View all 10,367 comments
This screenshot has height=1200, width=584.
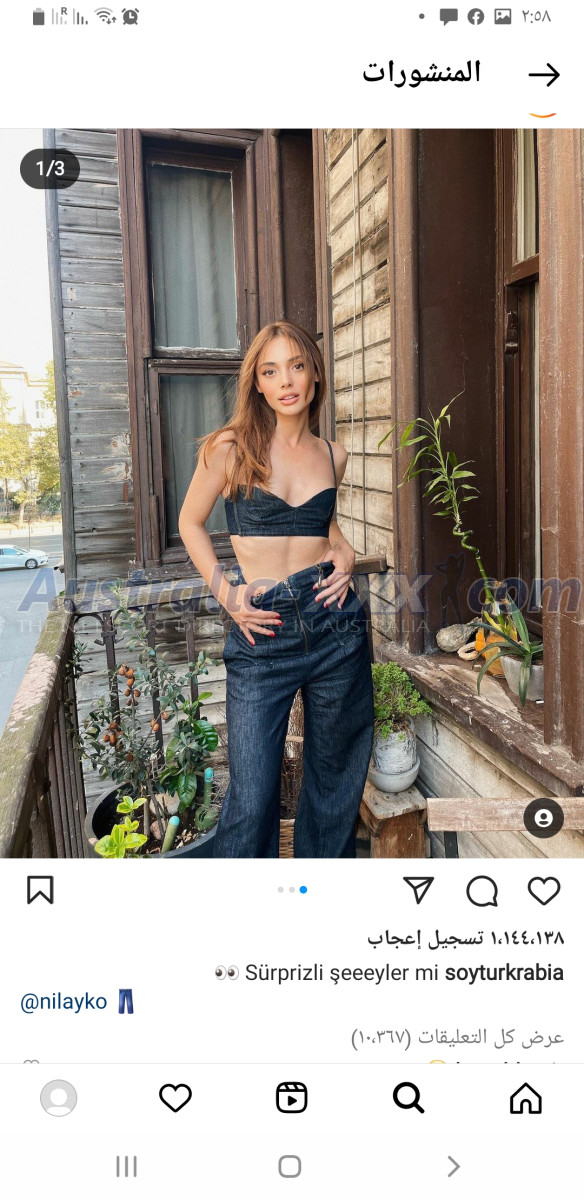[457, 1037]
